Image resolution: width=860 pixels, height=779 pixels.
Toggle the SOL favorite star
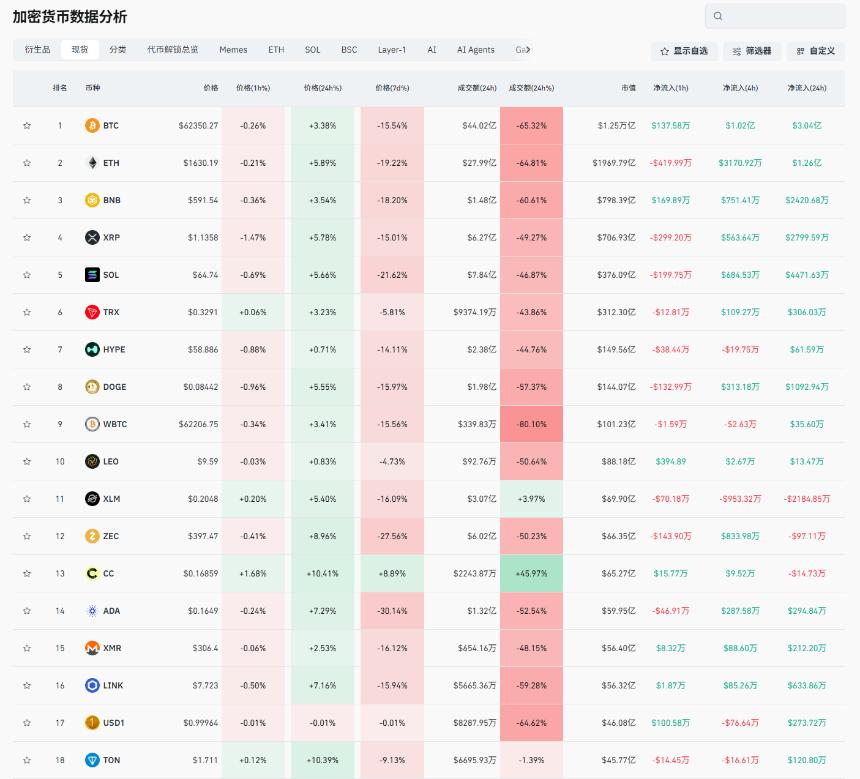[27, 275]
